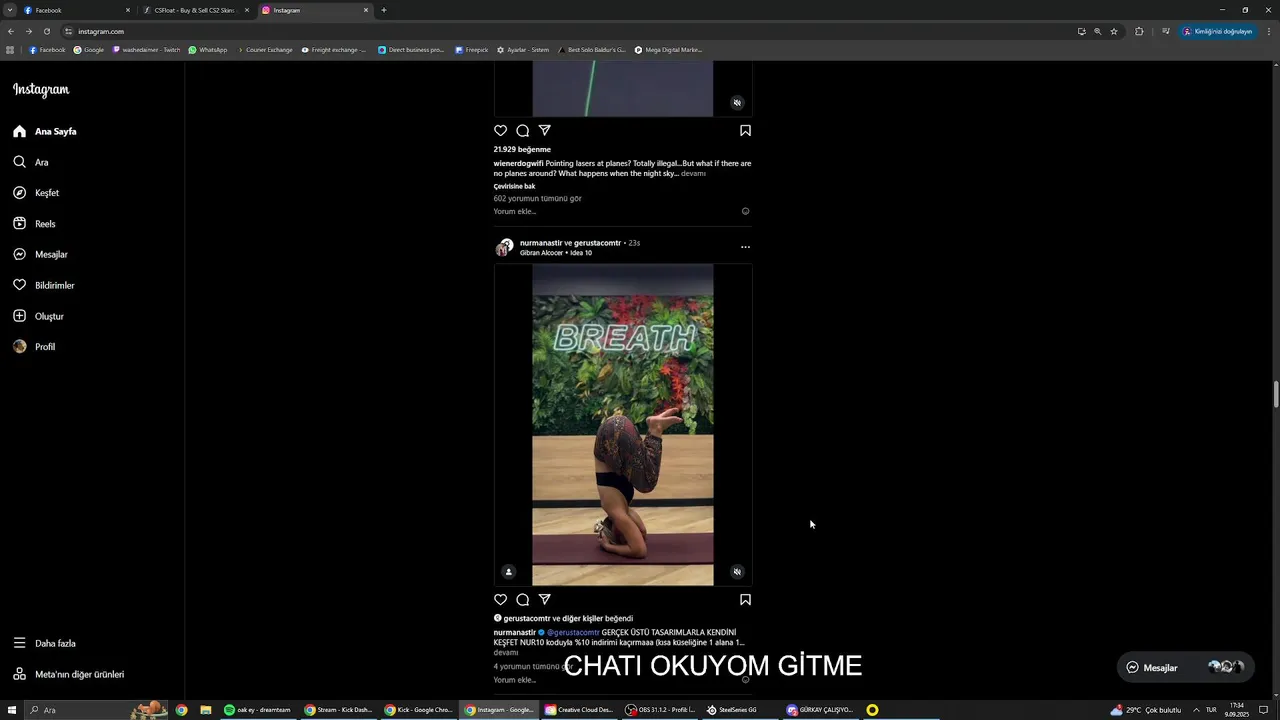Click the Gibran Alcocer Idea 10 audio link

556,253
